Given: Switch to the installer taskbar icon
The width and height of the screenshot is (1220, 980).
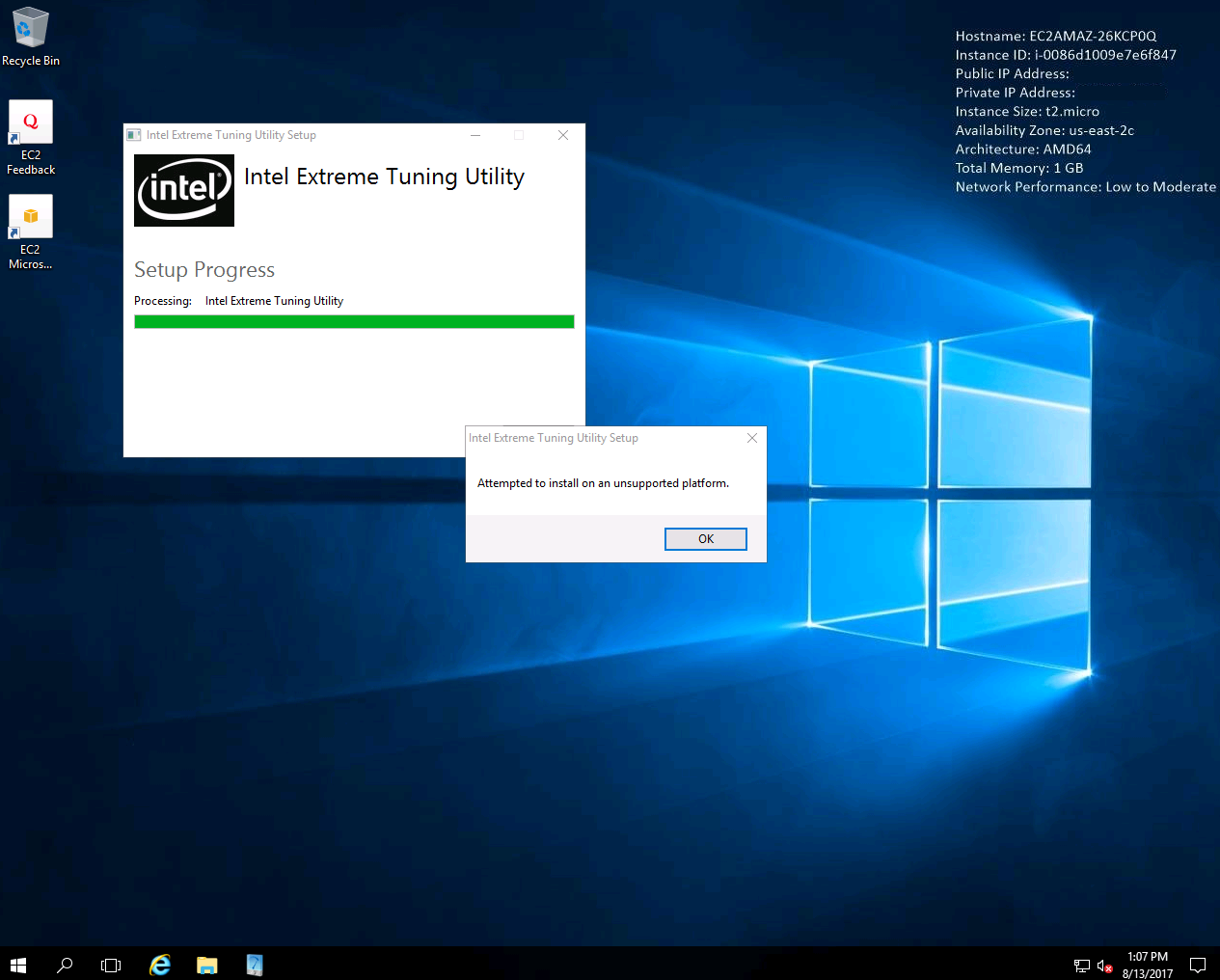Looking at the screenshot, I should pyautogui.click(x=254, y=965).
